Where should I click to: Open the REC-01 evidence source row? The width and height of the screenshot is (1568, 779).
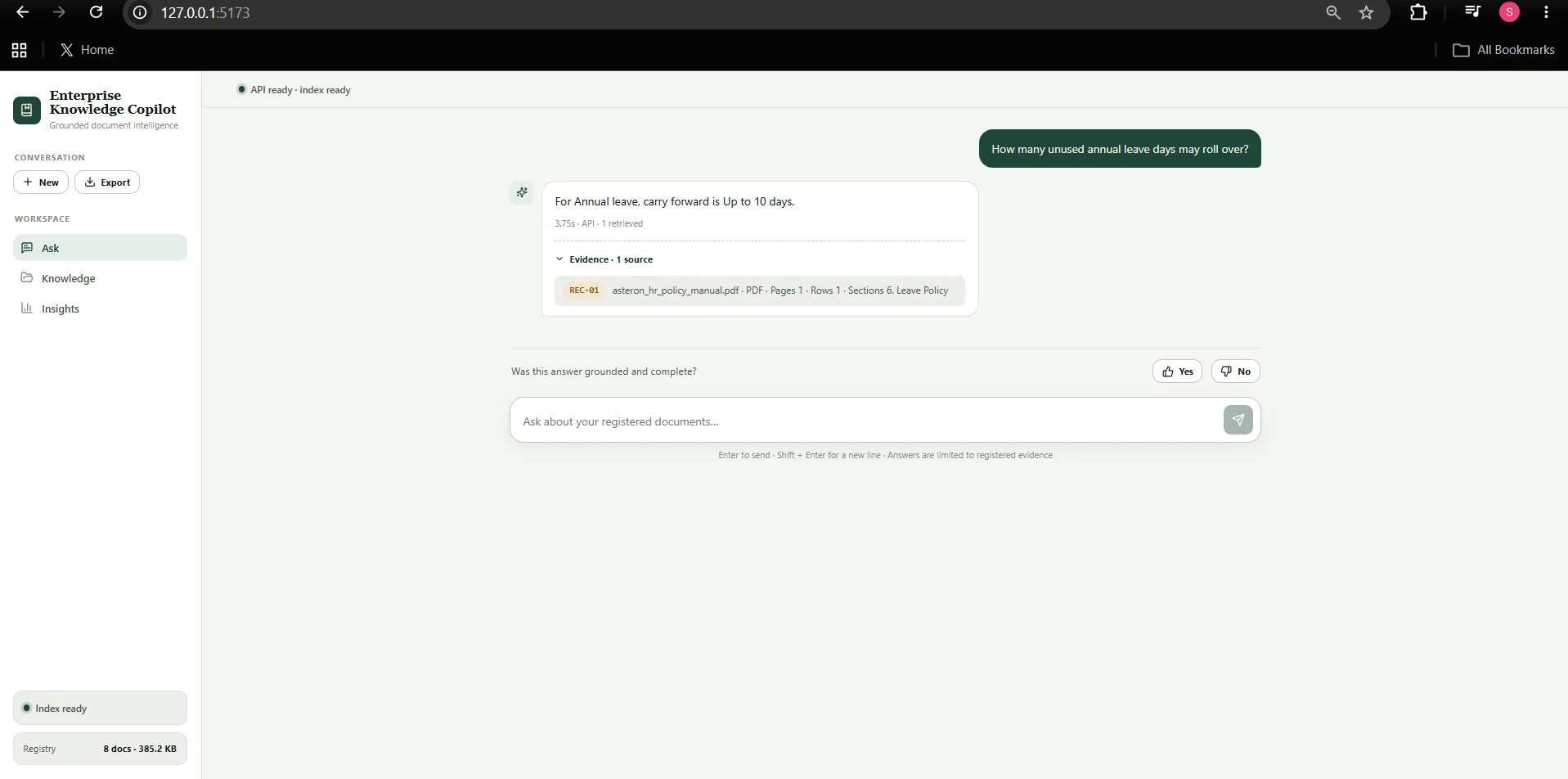(760, 290)
